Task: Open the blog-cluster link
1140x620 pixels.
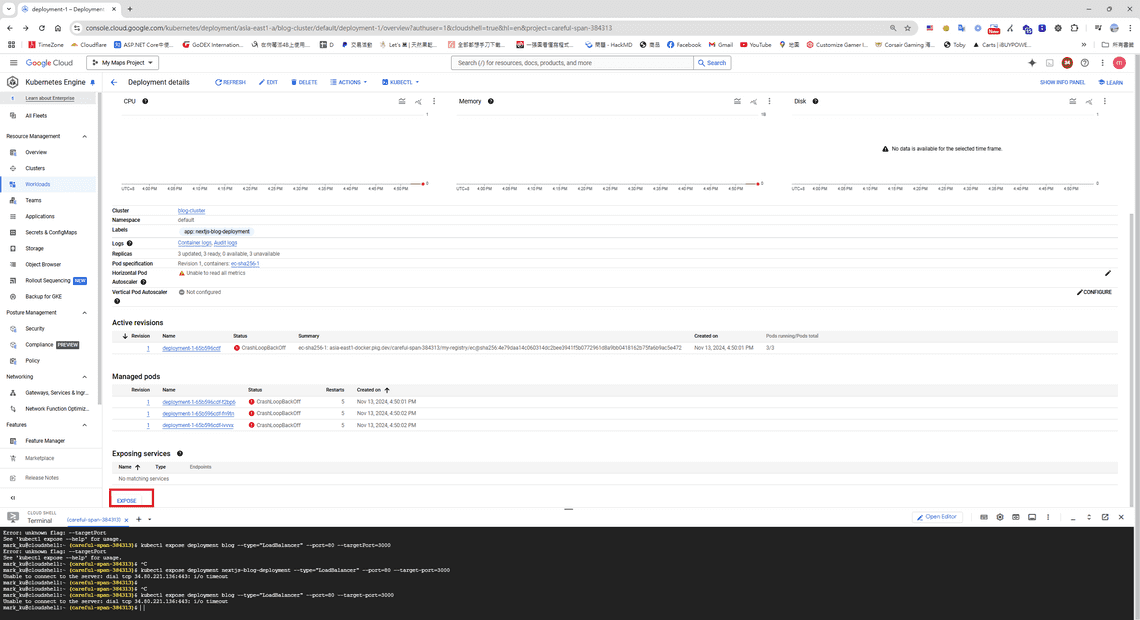Action: point(191,211)
